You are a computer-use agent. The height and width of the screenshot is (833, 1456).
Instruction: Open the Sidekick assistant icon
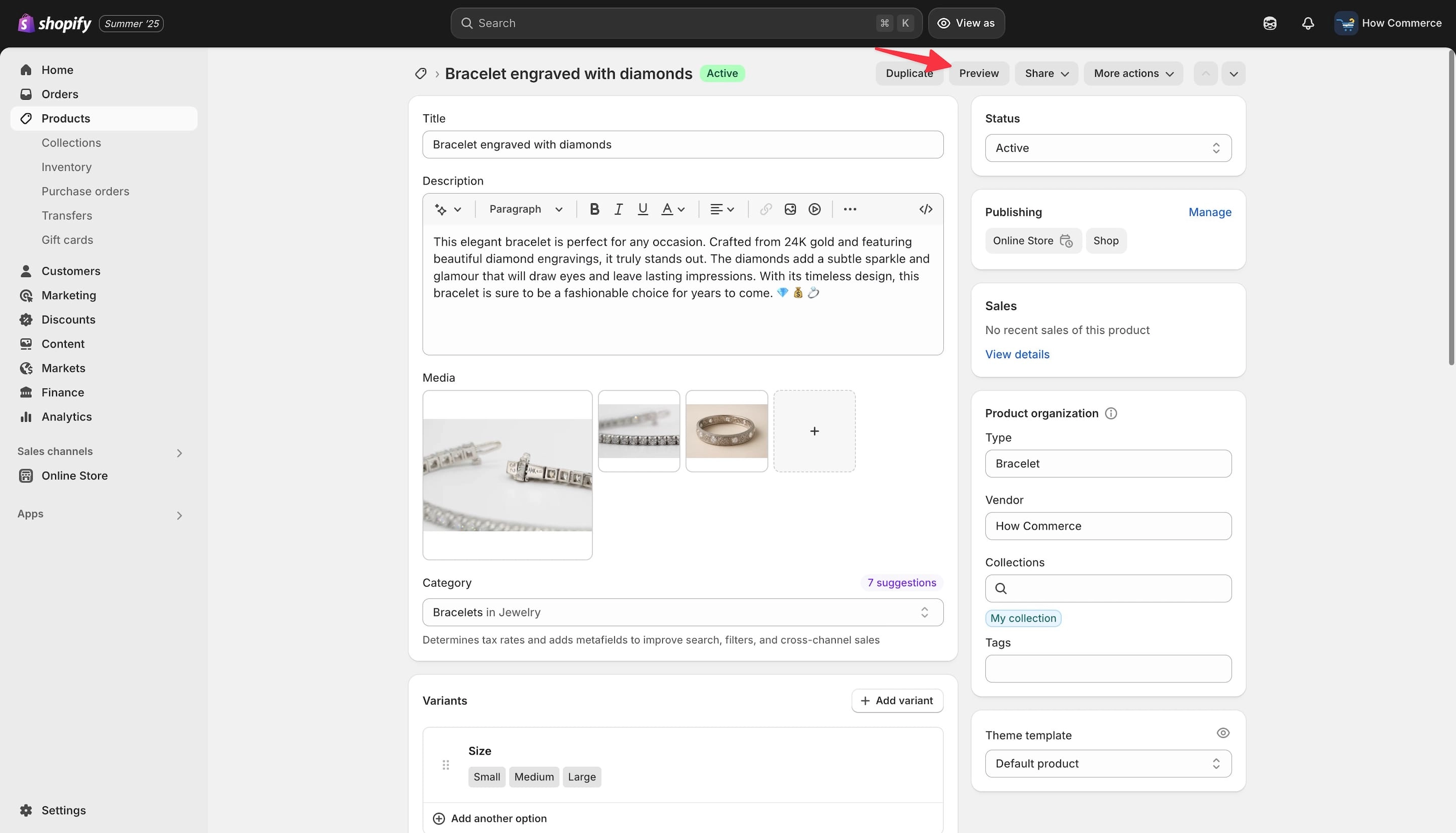pyautogui.click(x=1269, y=23)
